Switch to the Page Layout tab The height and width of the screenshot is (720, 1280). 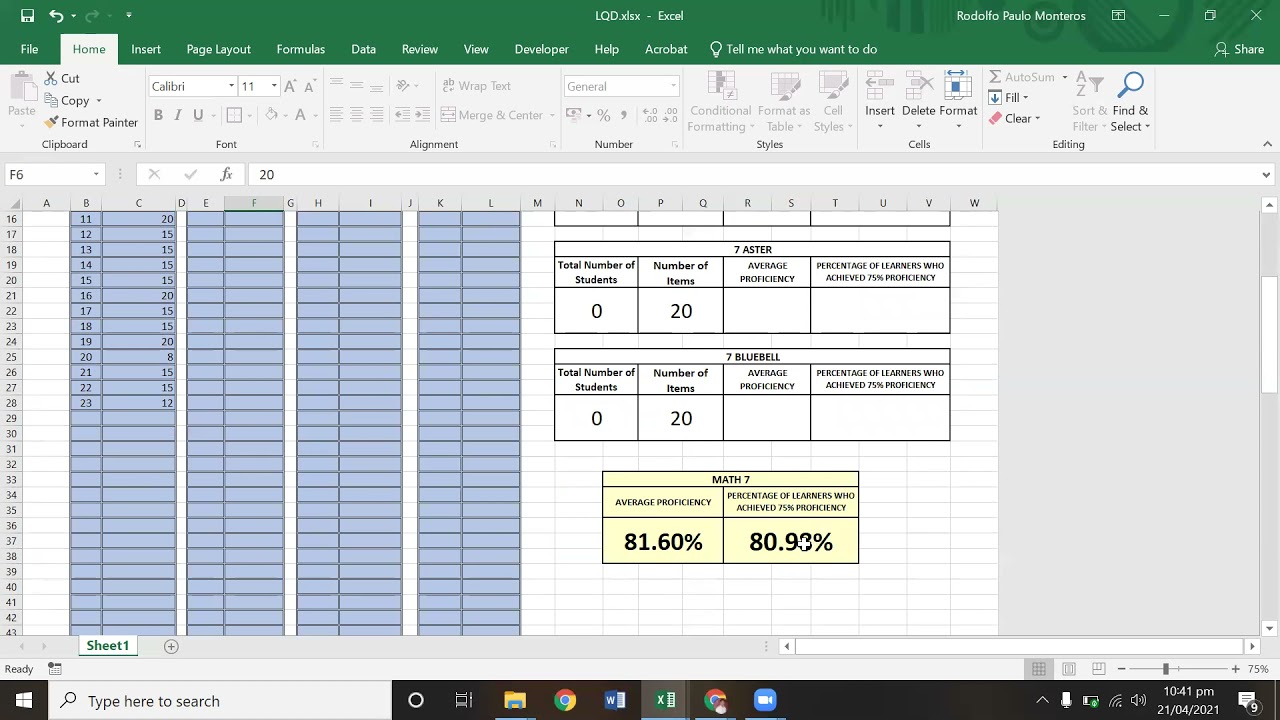tap(218, 49)
